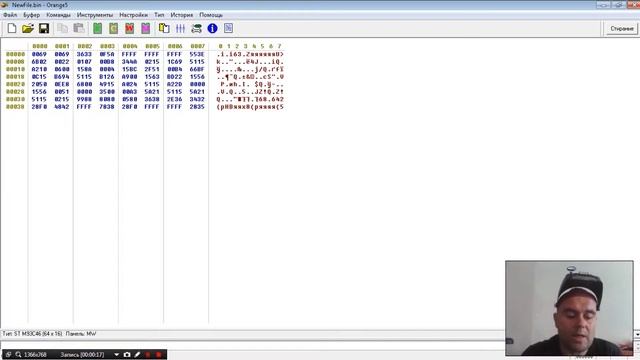Click the Стирание button at top right
Image resolution: width=640 pixels, height=360 pixels.
[622, 29]
